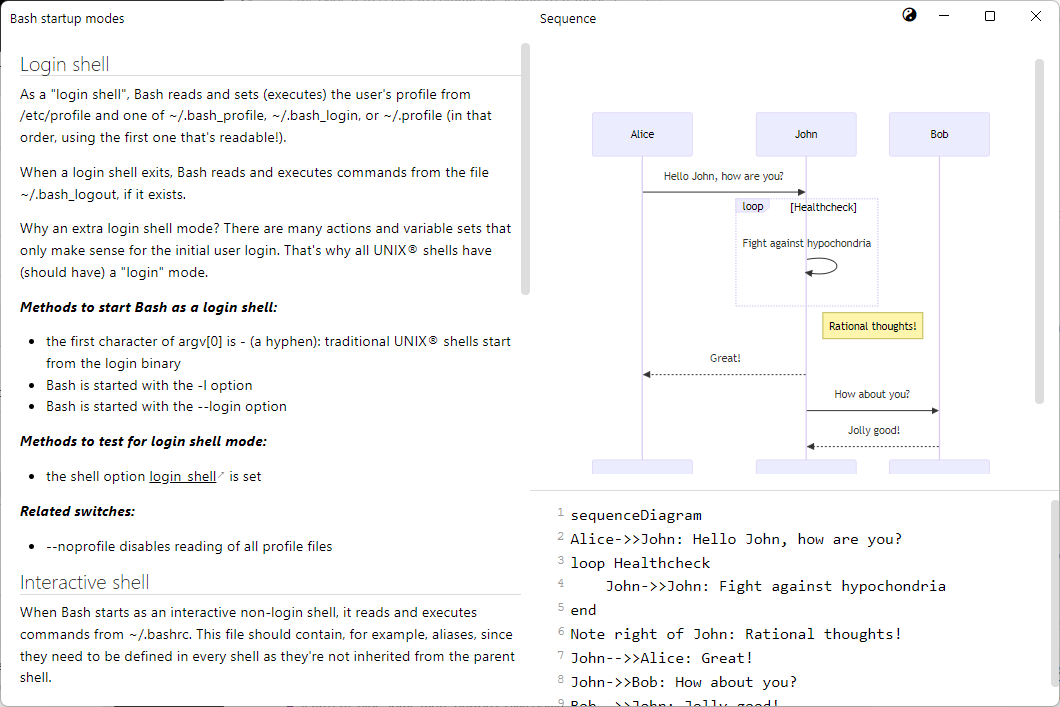
Task: Click the external link arrow after login_shell
Action: click(x=221, y=476)
